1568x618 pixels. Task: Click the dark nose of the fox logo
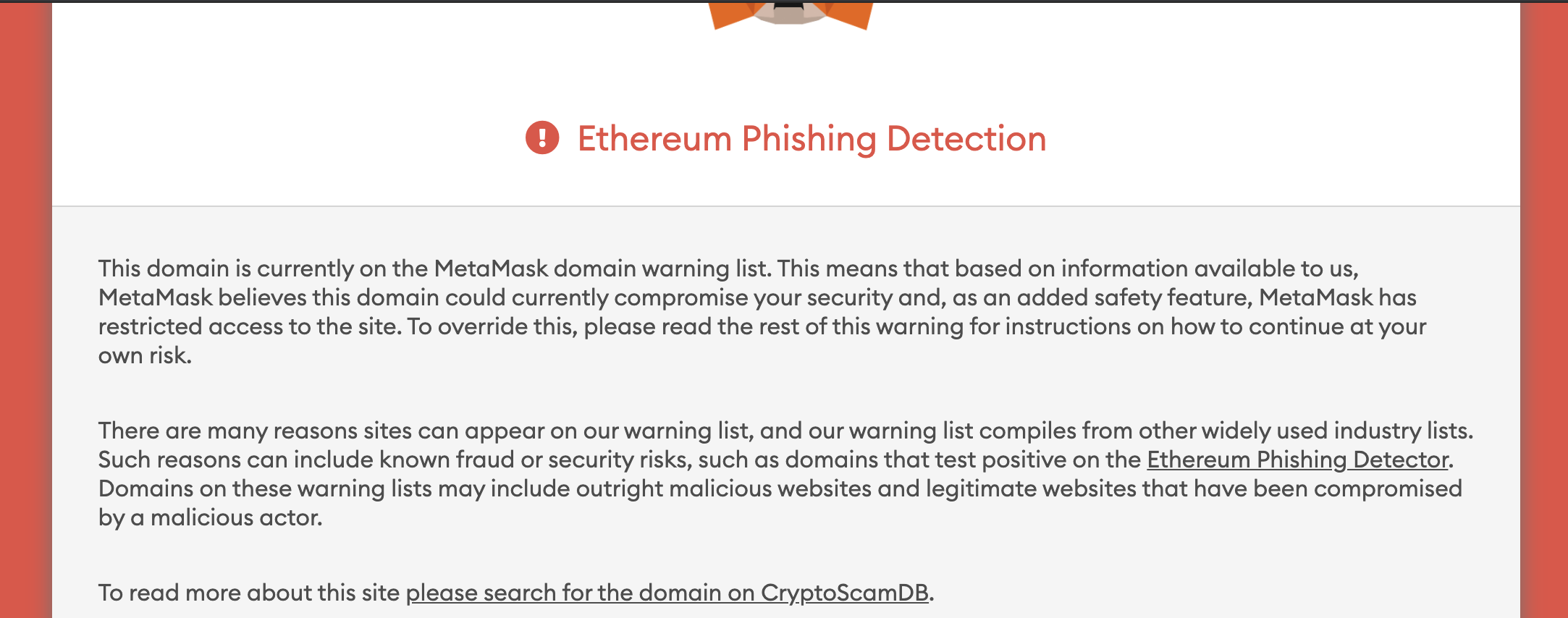[790, 5]
